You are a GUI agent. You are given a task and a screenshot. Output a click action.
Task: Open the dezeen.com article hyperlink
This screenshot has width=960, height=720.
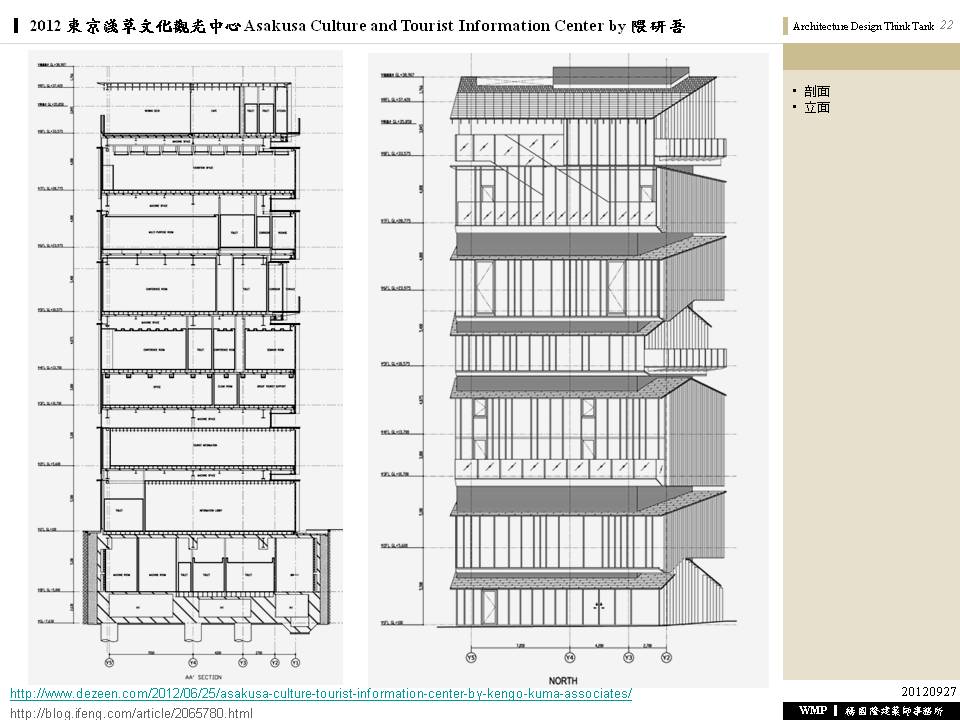coord(320,694)
